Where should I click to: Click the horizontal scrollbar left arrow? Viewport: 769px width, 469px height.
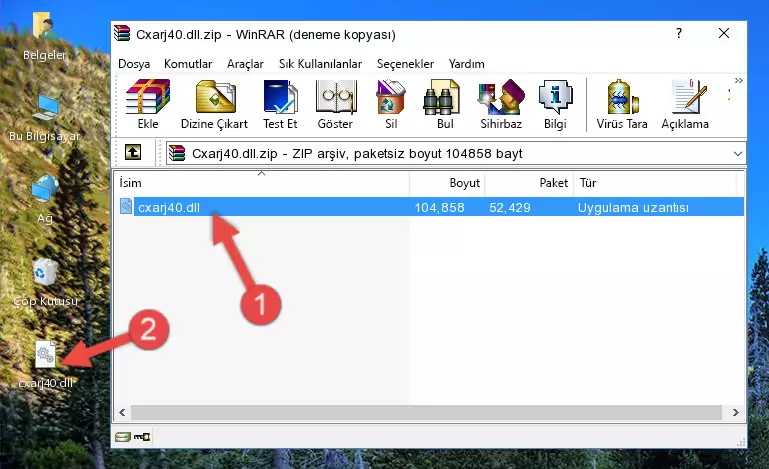click(x=122, y=413)
